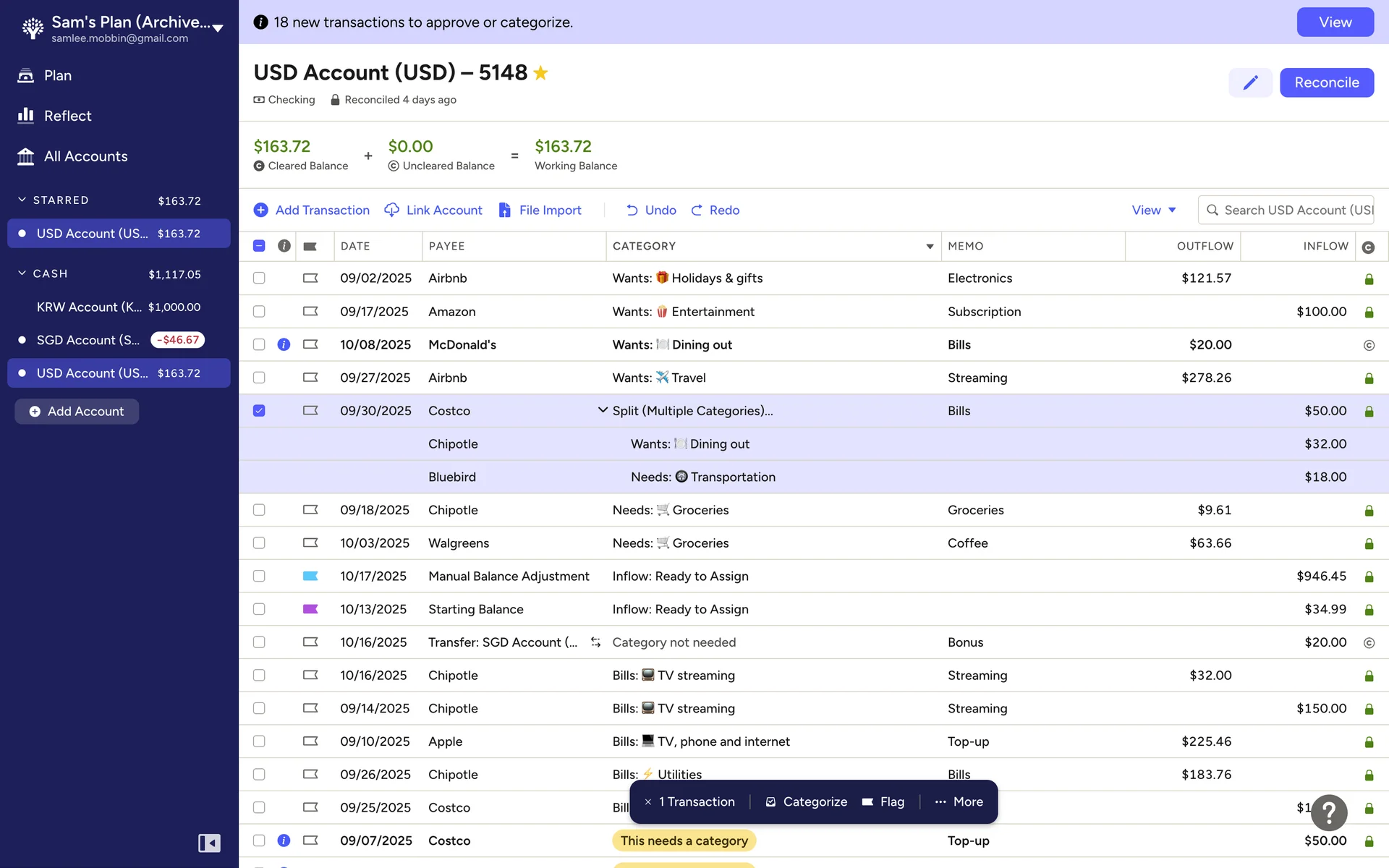Open the help question mark bubble

tap(1329, 812)
